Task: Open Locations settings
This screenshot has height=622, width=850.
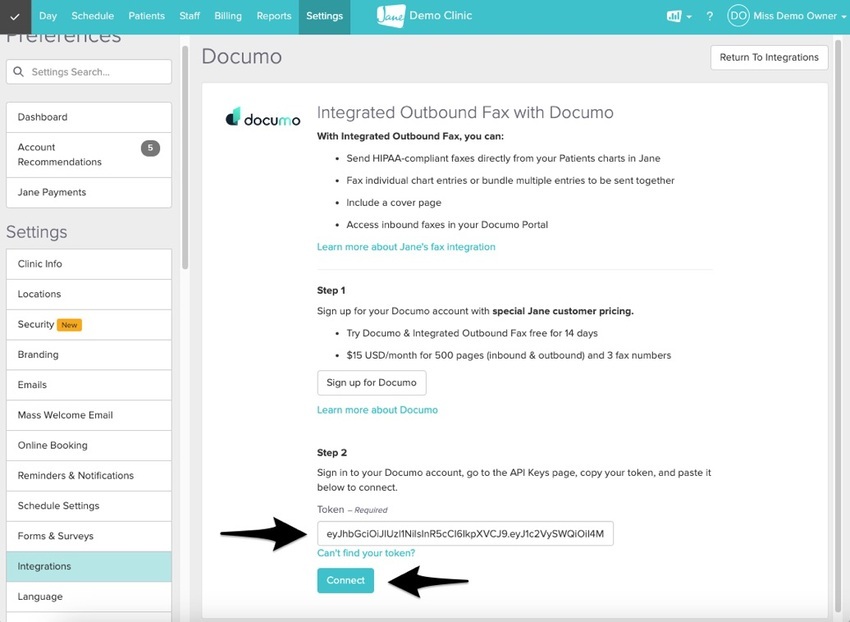Action: coord(89,294)
